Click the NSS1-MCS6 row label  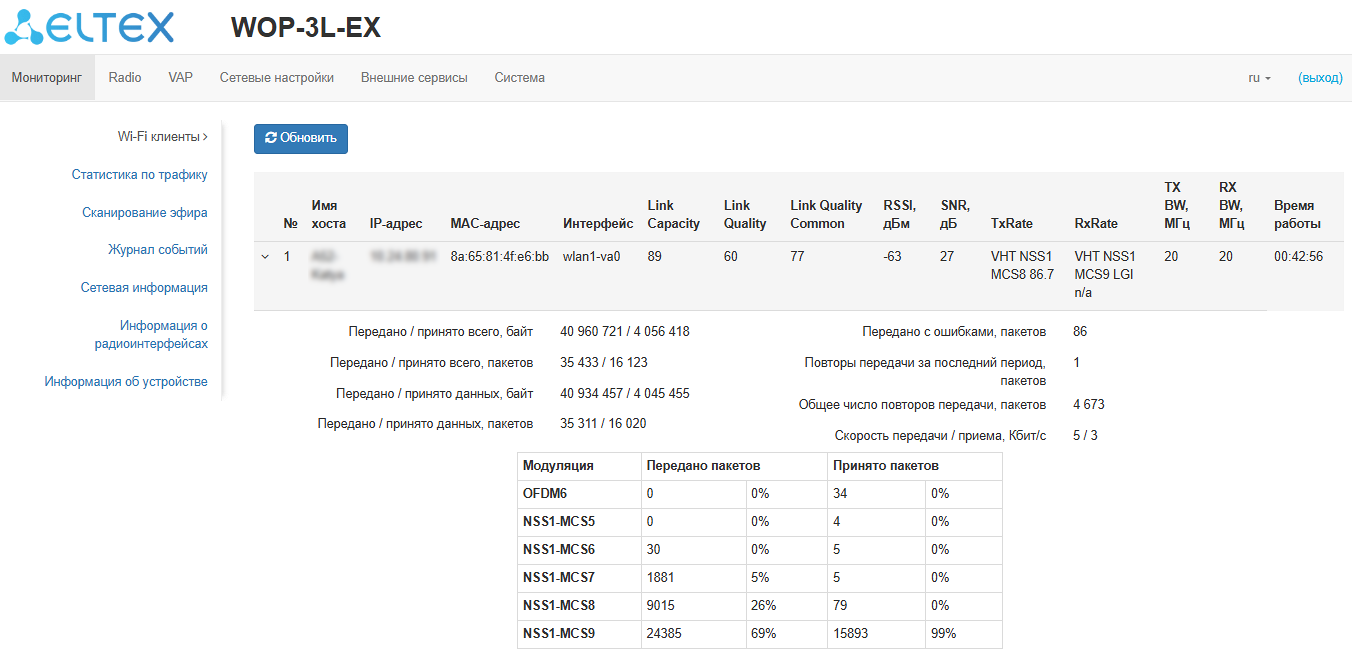[x=559, y=550]
